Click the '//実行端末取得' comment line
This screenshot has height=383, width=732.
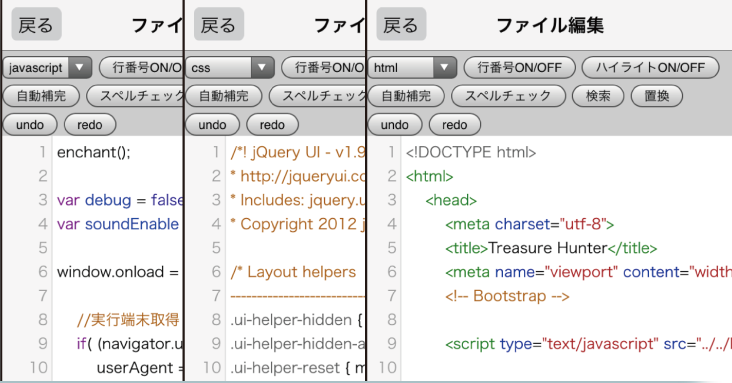(128, 320)
